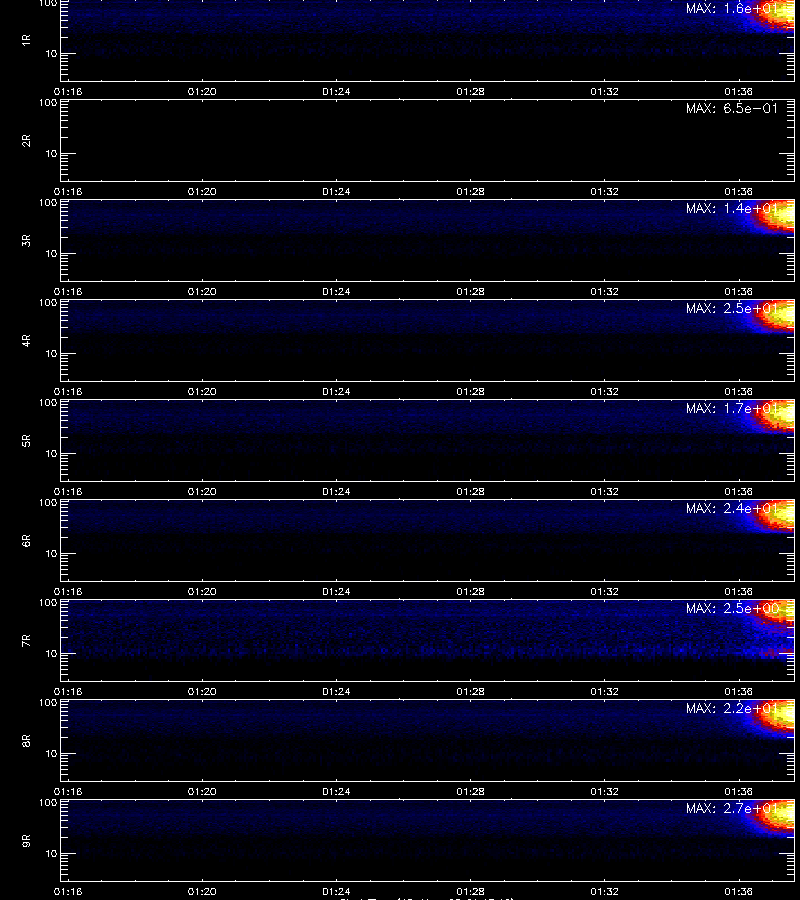
Task: Select the MAX: 2.7e+01 annotation
Action: point(732,808)
